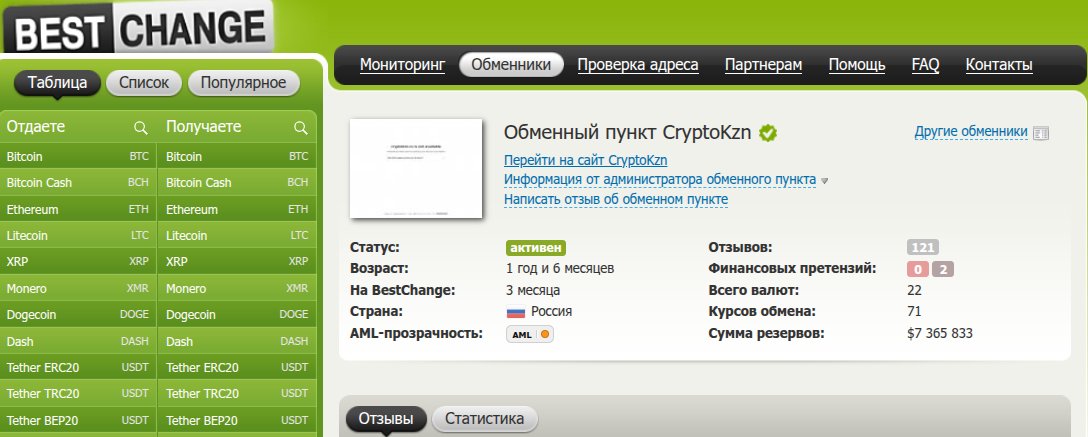Click the Russian flag icon
The image size is (1088, 437).
[x=516, y=311]
